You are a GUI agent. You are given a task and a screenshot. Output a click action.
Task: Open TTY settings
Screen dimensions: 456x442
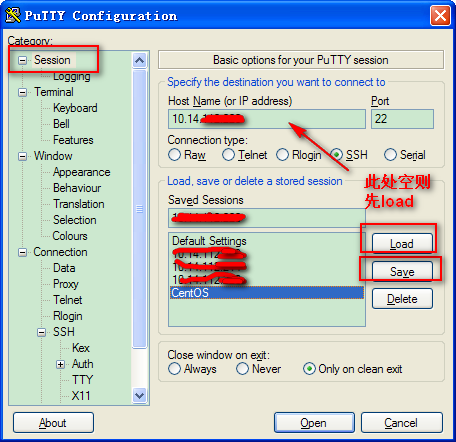82,380
